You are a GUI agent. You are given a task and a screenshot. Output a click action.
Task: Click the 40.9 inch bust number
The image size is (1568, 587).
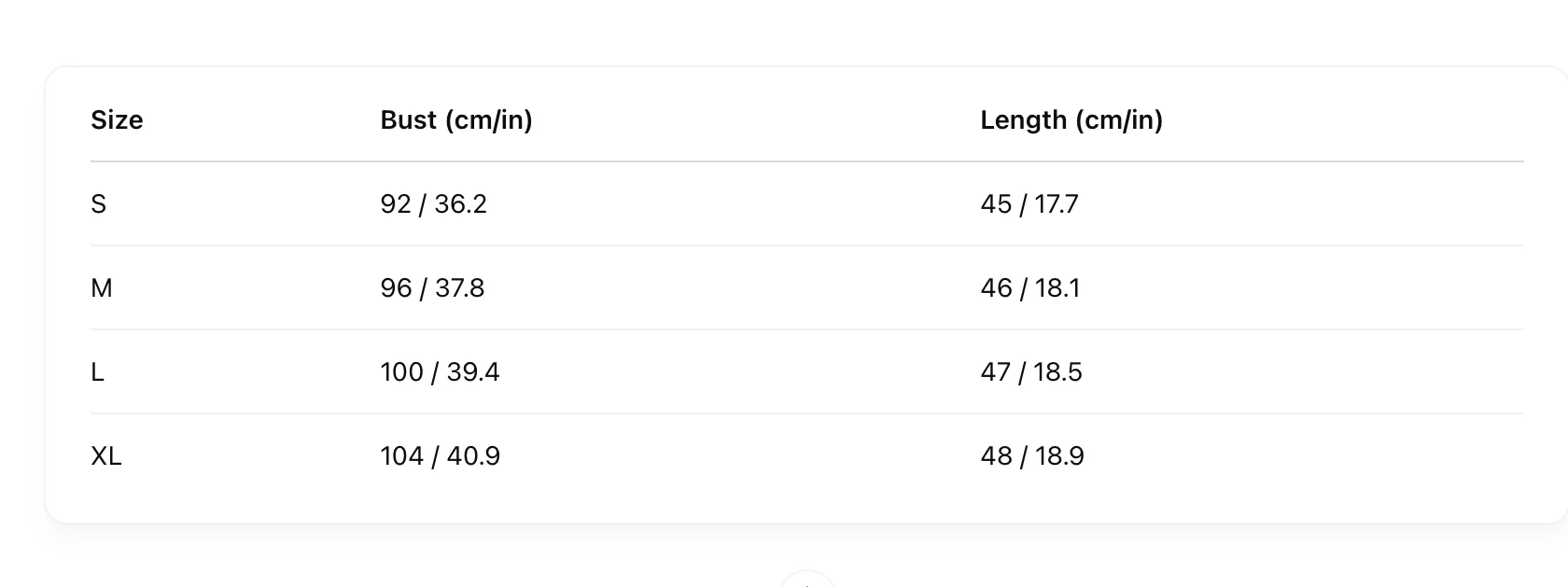pyautogui.click(x=473, y=456)
